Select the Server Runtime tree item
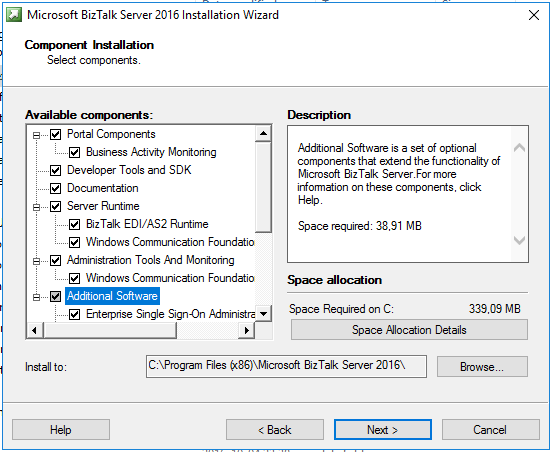The height and width of the screenshot is (452, 553). click(x=103, y=206)
